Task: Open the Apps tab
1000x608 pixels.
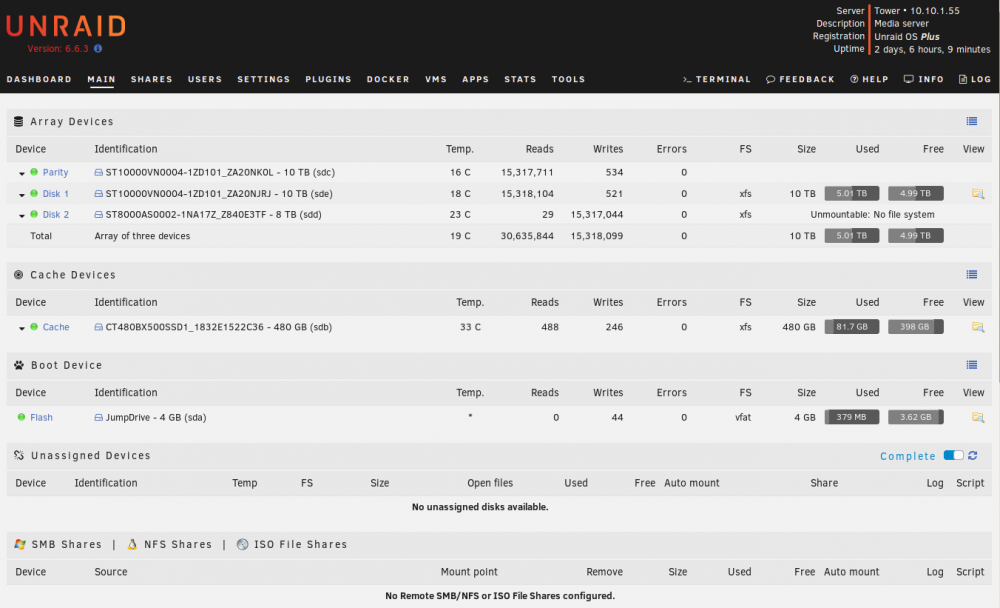Action: 475,79
